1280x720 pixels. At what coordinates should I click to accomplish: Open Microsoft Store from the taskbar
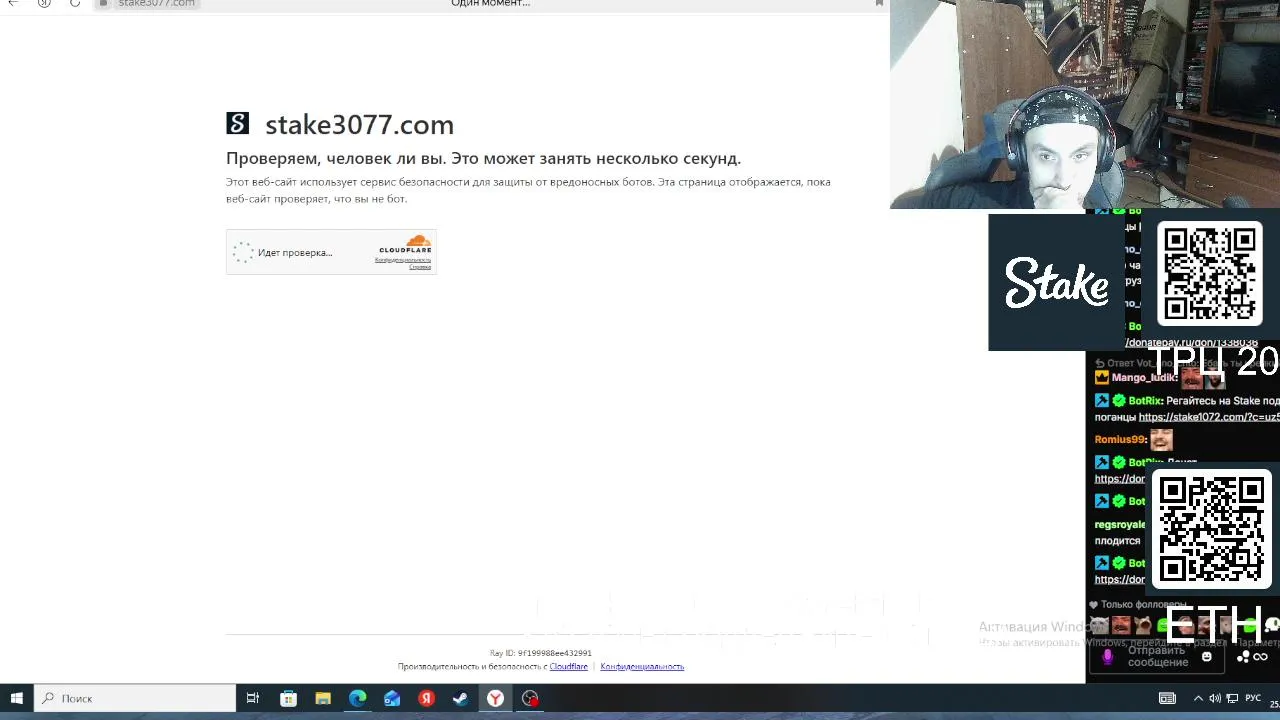(288, 698)
